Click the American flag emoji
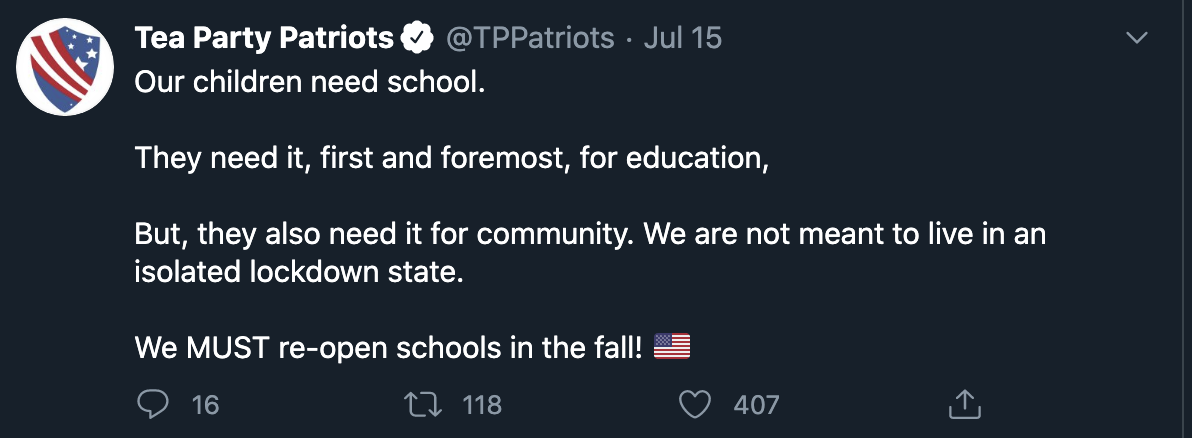 (672, 347)
